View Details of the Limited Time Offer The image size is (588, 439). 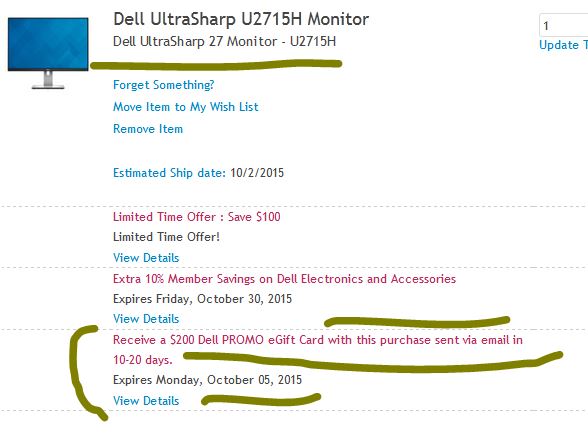click(146, 258)
